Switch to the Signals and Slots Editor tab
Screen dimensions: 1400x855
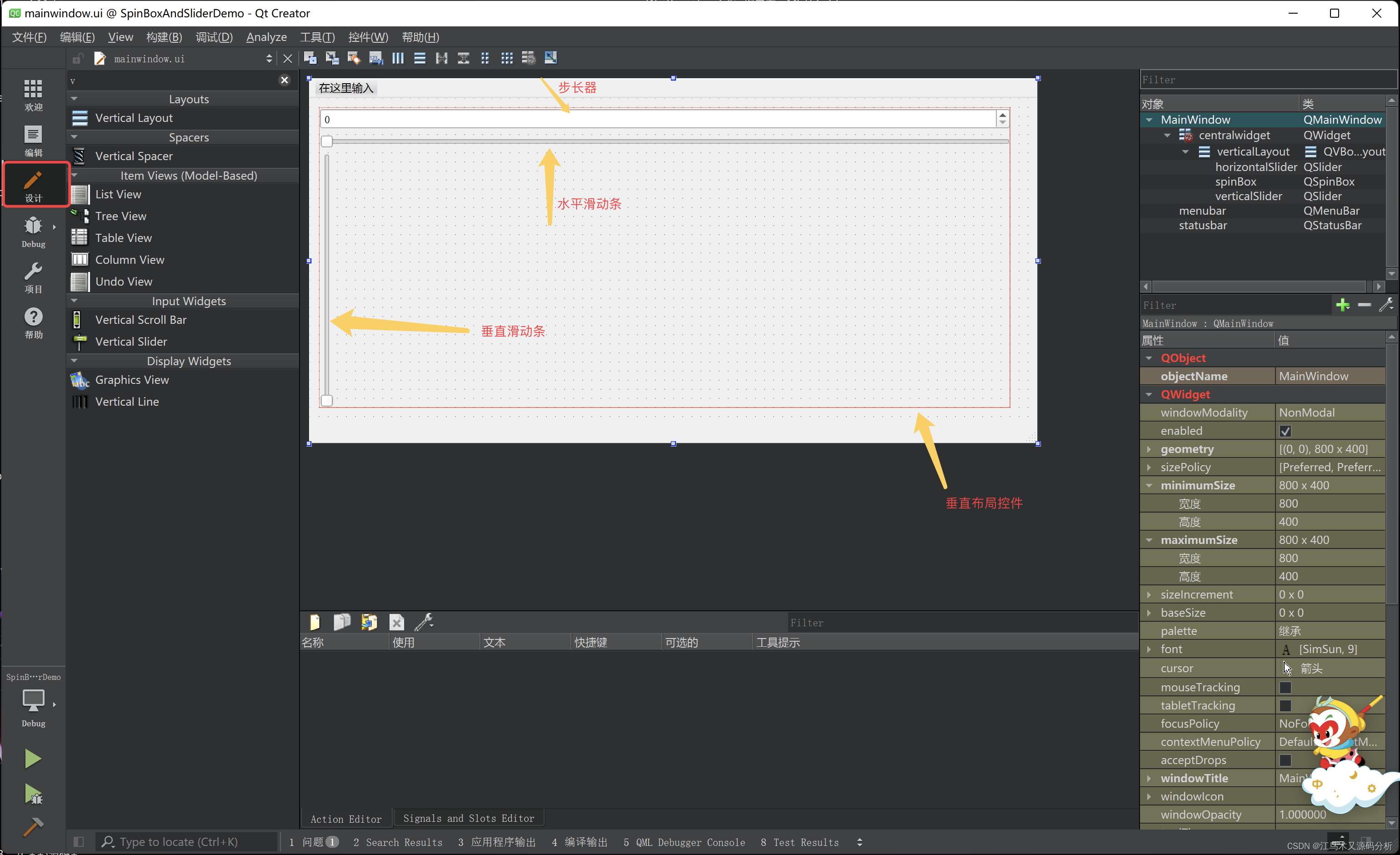[x=468, y=818]
